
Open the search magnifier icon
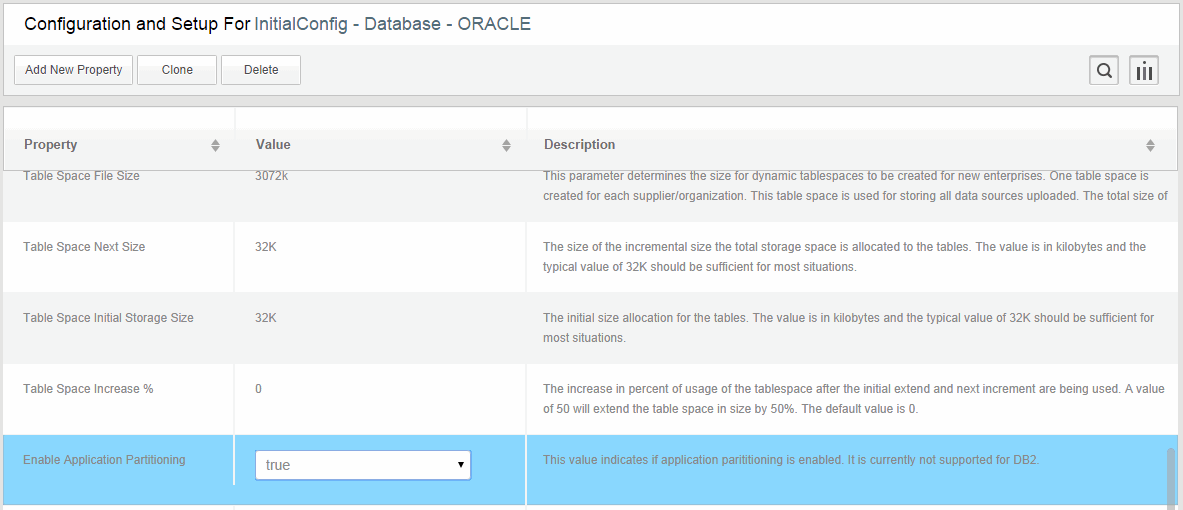click(1104, 71)
